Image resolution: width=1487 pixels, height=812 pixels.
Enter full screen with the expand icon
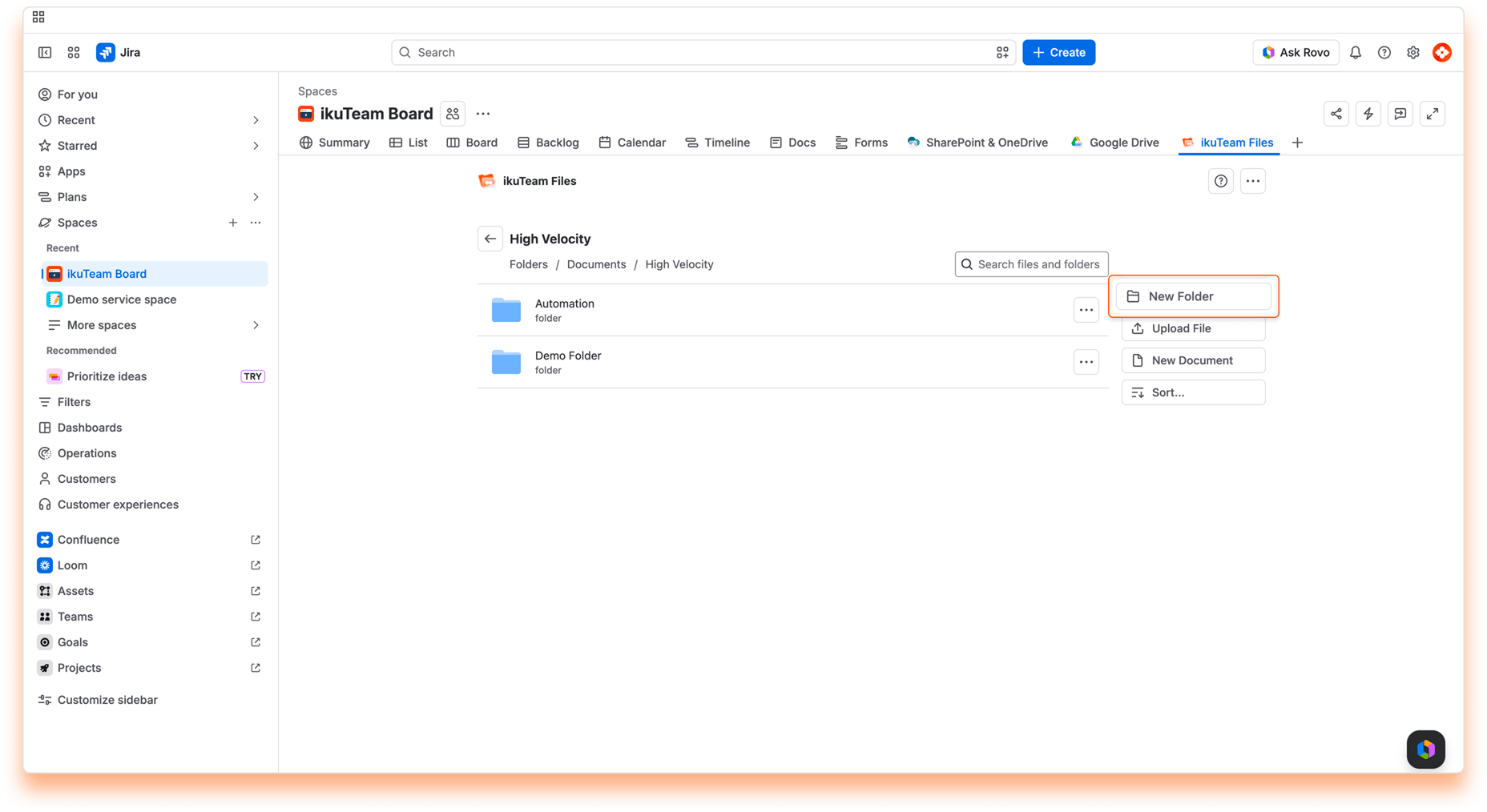(x=1433, y=114)
